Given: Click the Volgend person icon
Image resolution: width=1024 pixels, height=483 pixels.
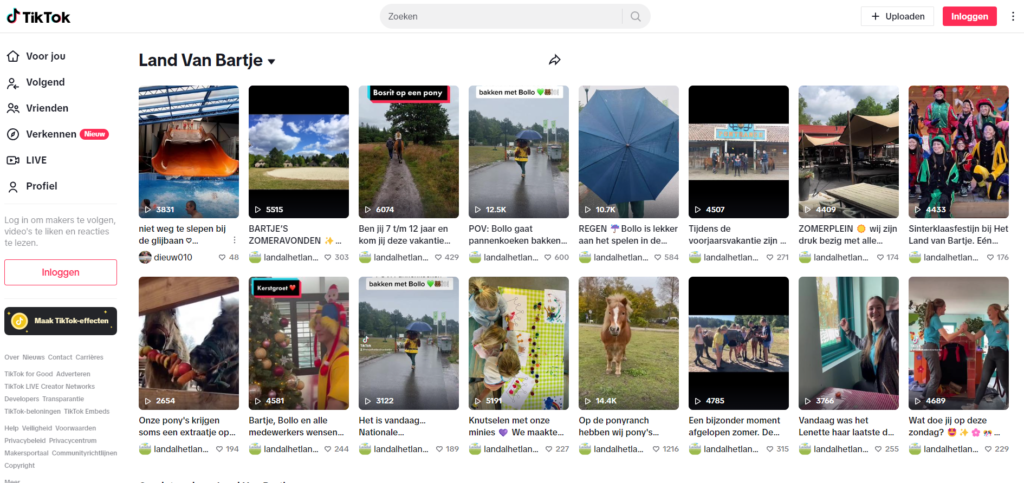Looking at the screenshot, I should [x=12, y=82].
